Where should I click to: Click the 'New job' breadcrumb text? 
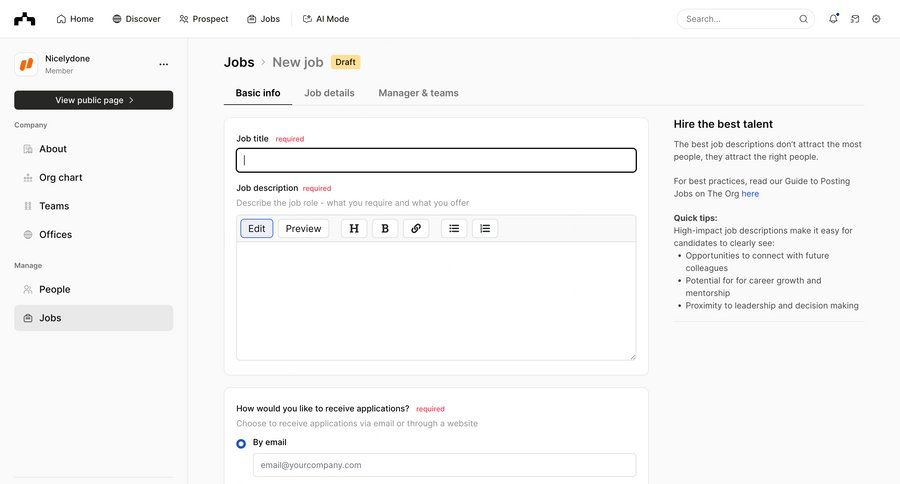coord(298,62)
